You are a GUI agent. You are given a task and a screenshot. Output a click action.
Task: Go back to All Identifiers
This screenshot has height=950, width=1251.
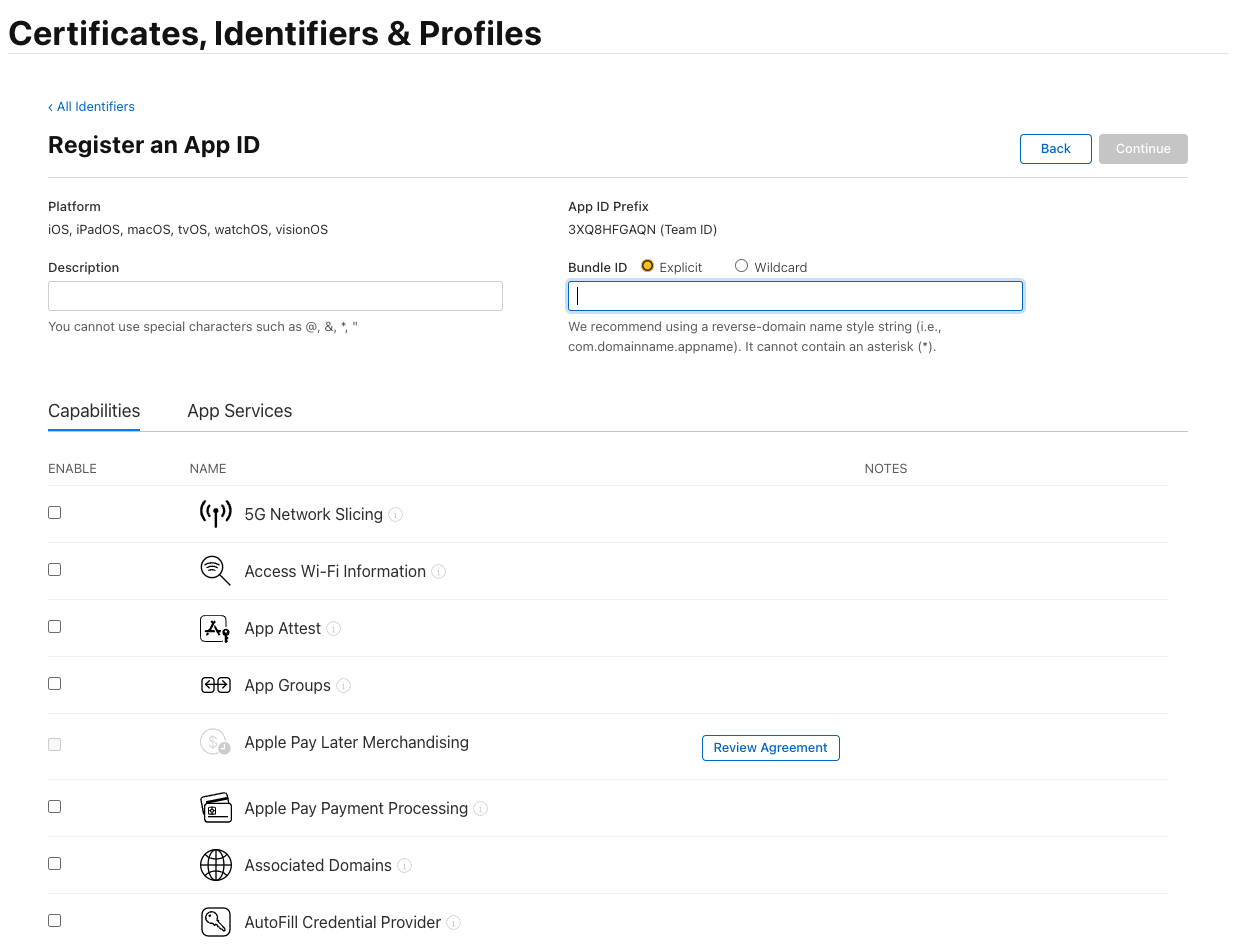[x=92, y=107]
